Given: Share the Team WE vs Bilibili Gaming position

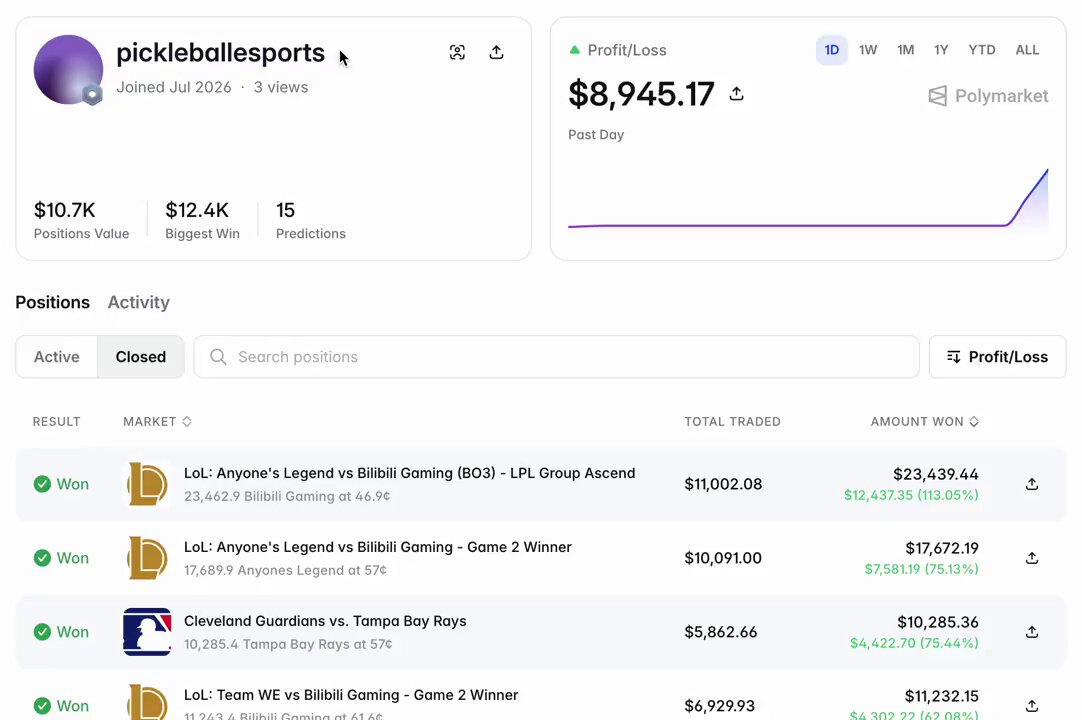Looking at the screenshot, I should [x=1032, y=706].
